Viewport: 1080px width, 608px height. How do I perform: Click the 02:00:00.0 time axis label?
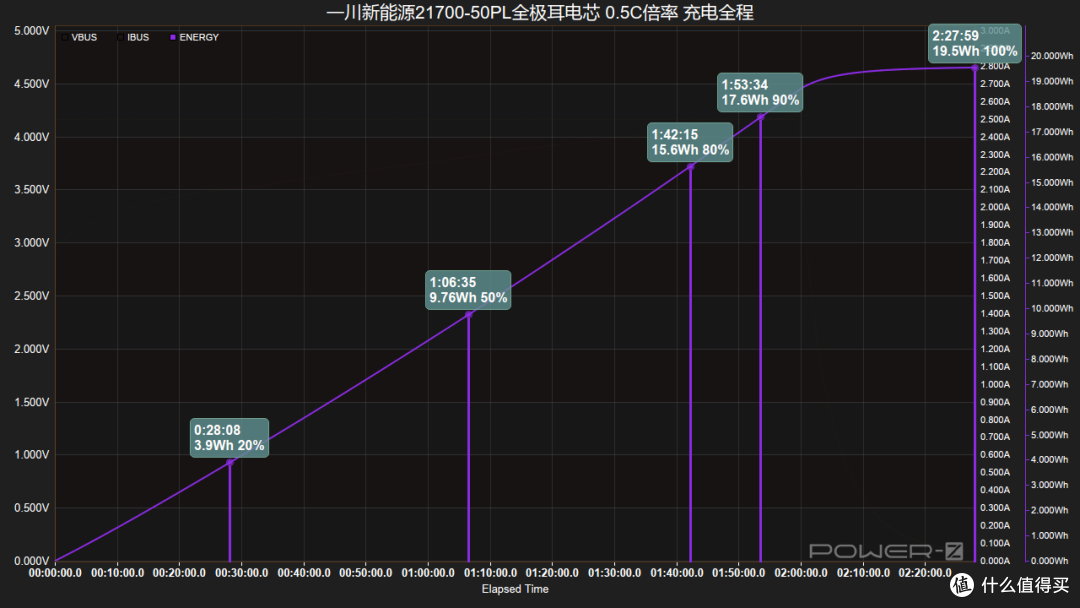click(x=801, y=573)
